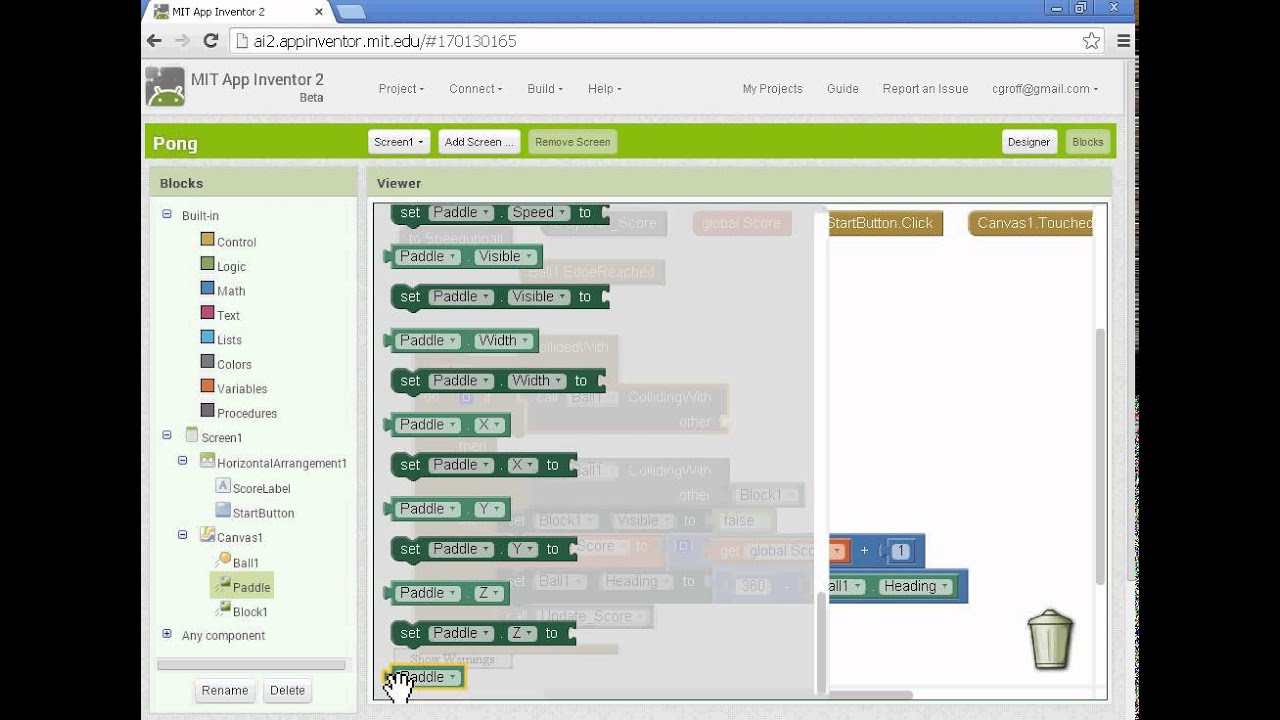
Task: Click the Remove Screen button
Action: coord(572,142)
